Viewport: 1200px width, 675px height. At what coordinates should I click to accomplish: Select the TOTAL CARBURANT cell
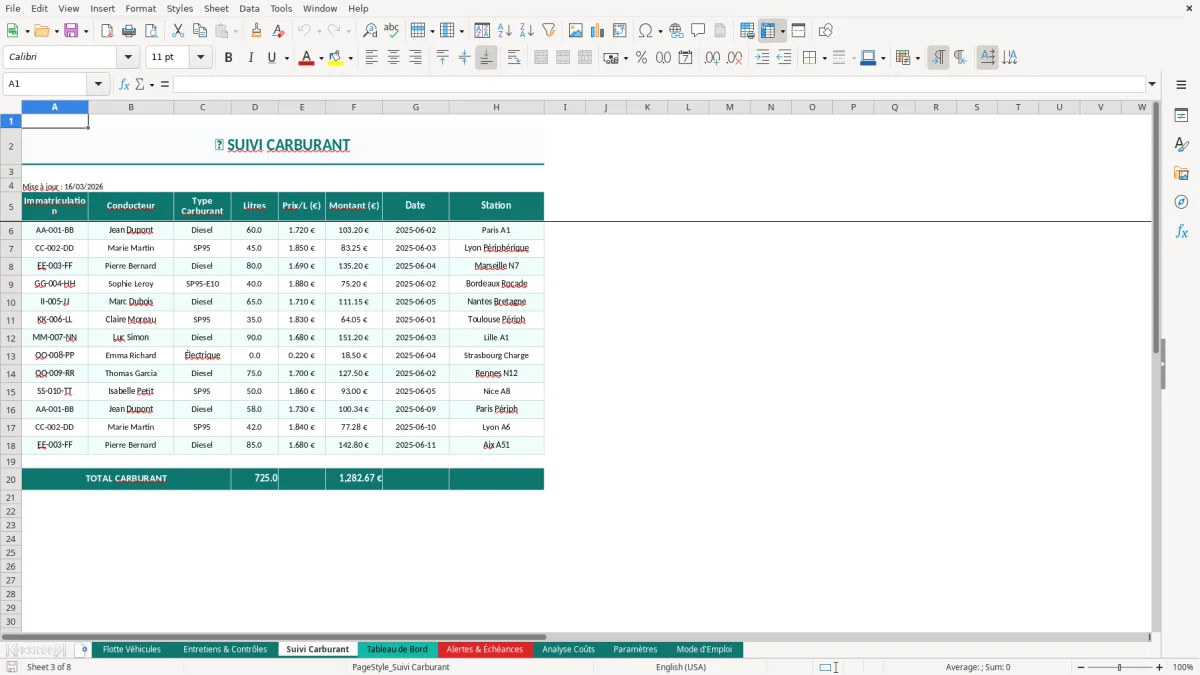126,479
